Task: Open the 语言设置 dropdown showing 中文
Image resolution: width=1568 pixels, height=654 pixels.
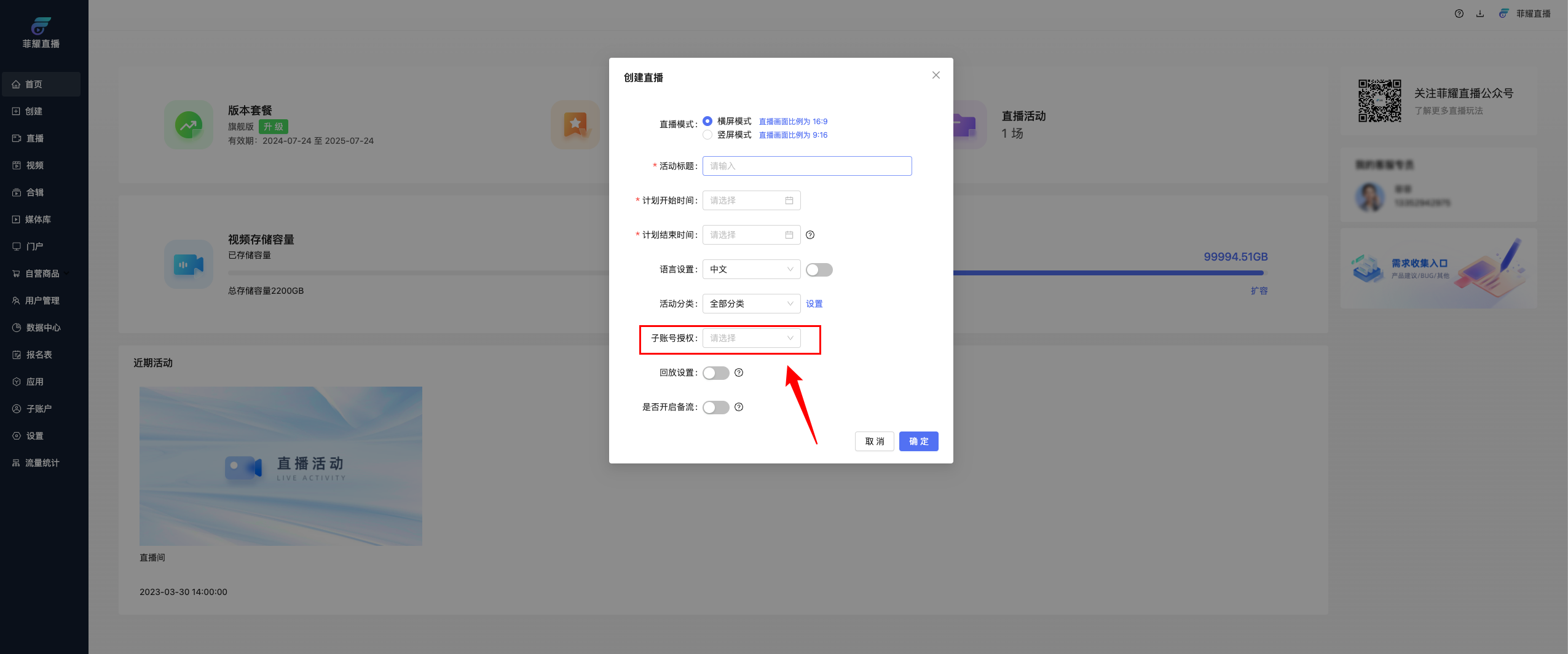Action: [751, 269]
